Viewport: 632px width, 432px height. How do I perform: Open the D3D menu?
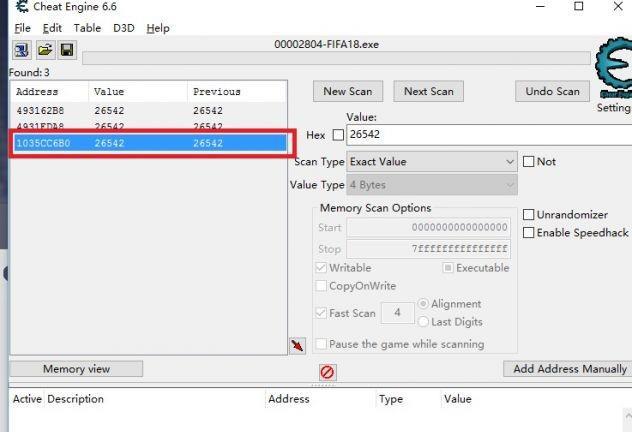click(124, 28)
